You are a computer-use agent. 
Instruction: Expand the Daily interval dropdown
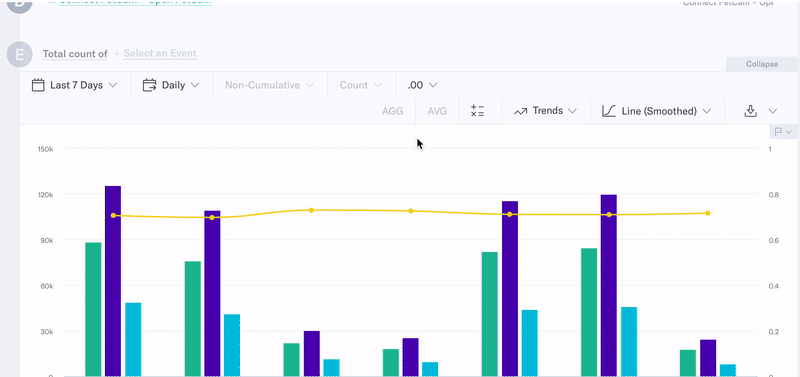coord(171,85)
